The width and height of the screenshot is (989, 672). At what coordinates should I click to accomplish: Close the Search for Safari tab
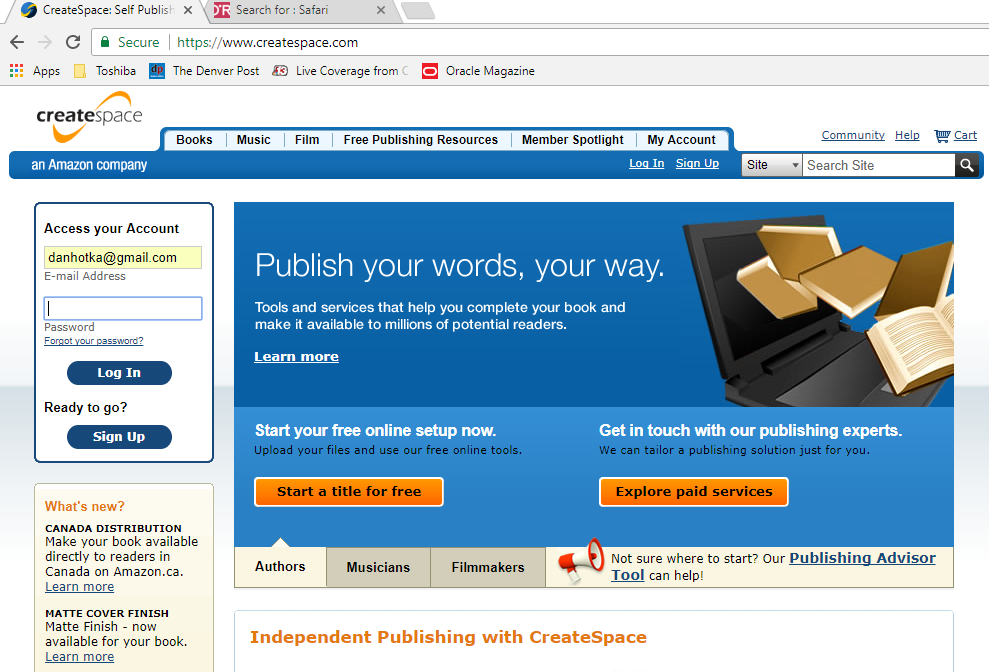[380, 10]
